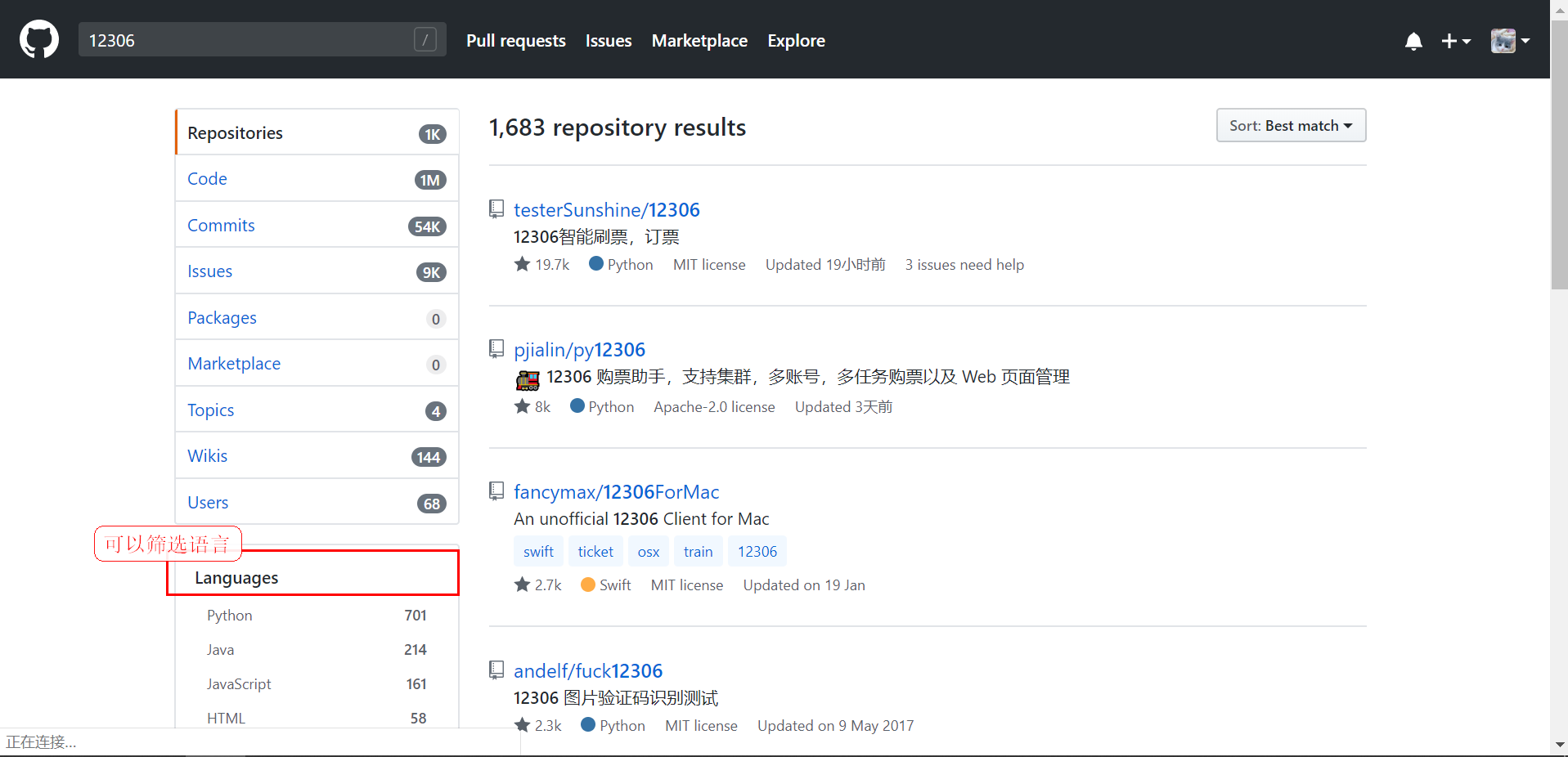Open fancymax/12306ForMac repository

(x=616, y=492)
